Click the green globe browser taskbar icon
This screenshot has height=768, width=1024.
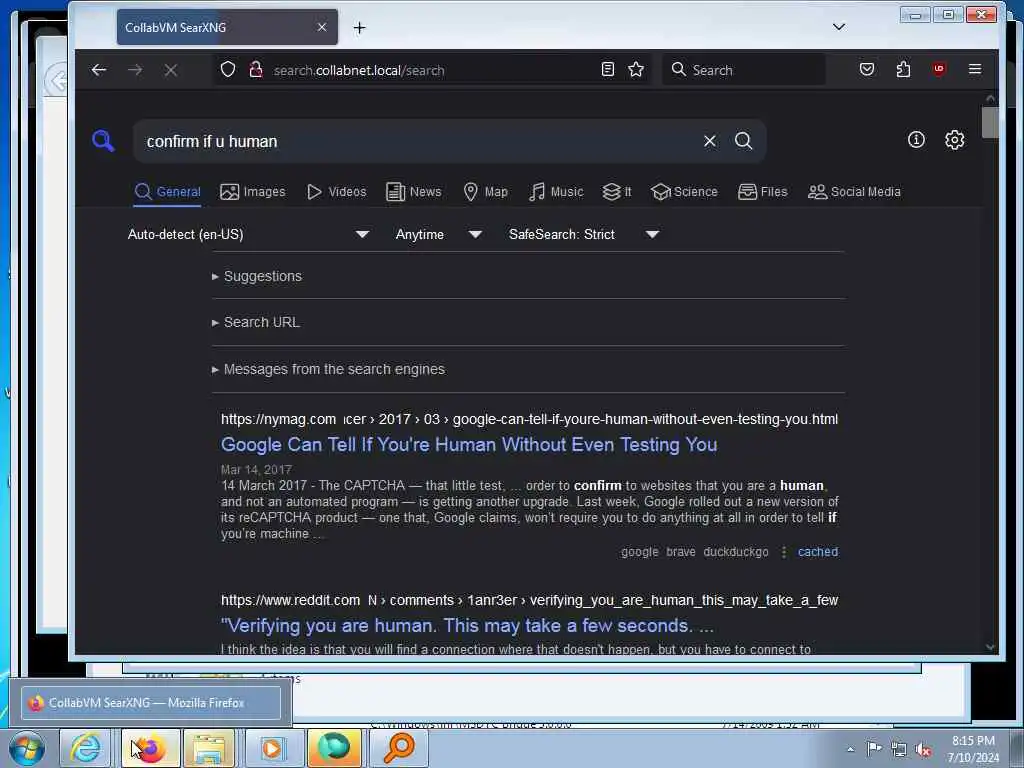(334, 748)
